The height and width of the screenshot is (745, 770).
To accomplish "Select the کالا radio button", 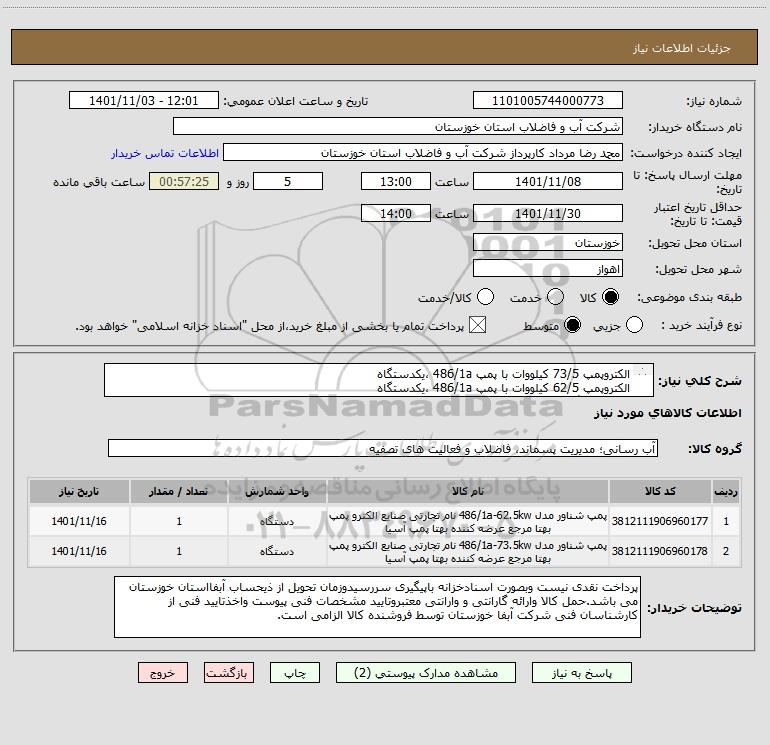I will (610, 297).
